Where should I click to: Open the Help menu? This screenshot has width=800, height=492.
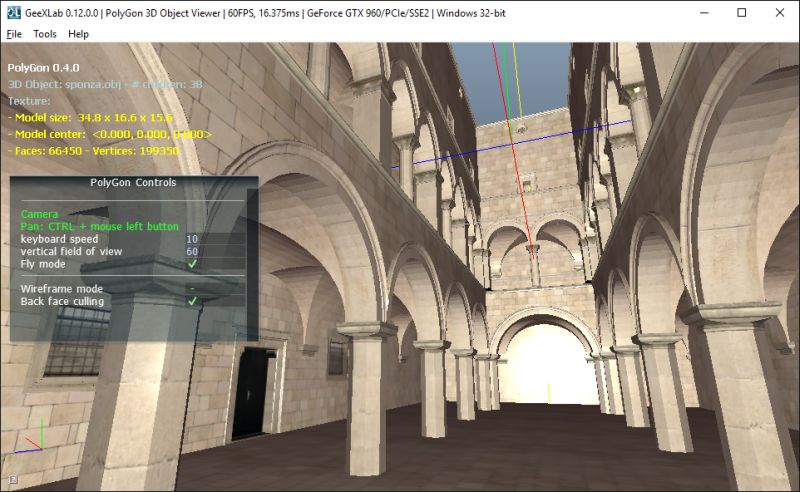tap(78, 34)
